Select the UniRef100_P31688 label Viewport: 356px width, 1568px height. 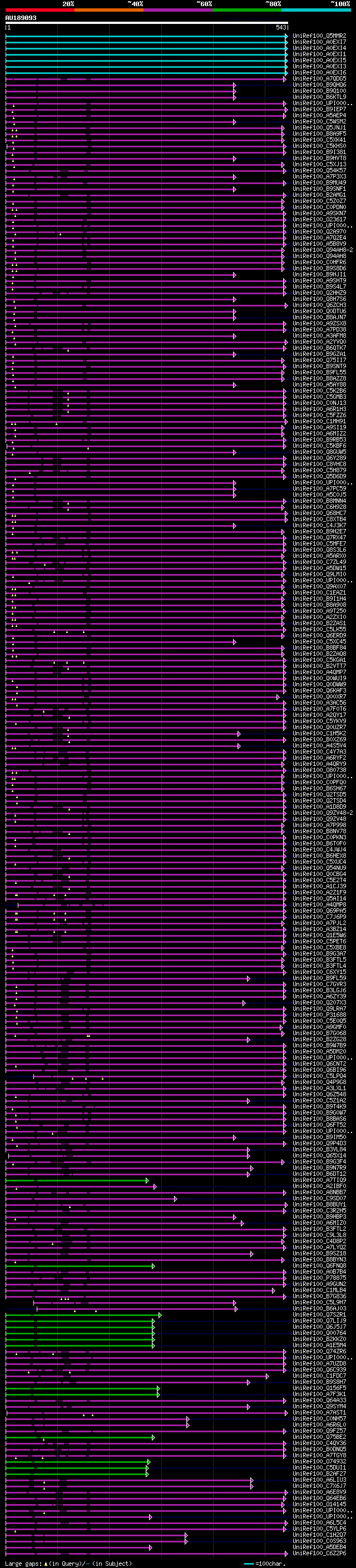pyautogui.click(x=319, y=1015)
